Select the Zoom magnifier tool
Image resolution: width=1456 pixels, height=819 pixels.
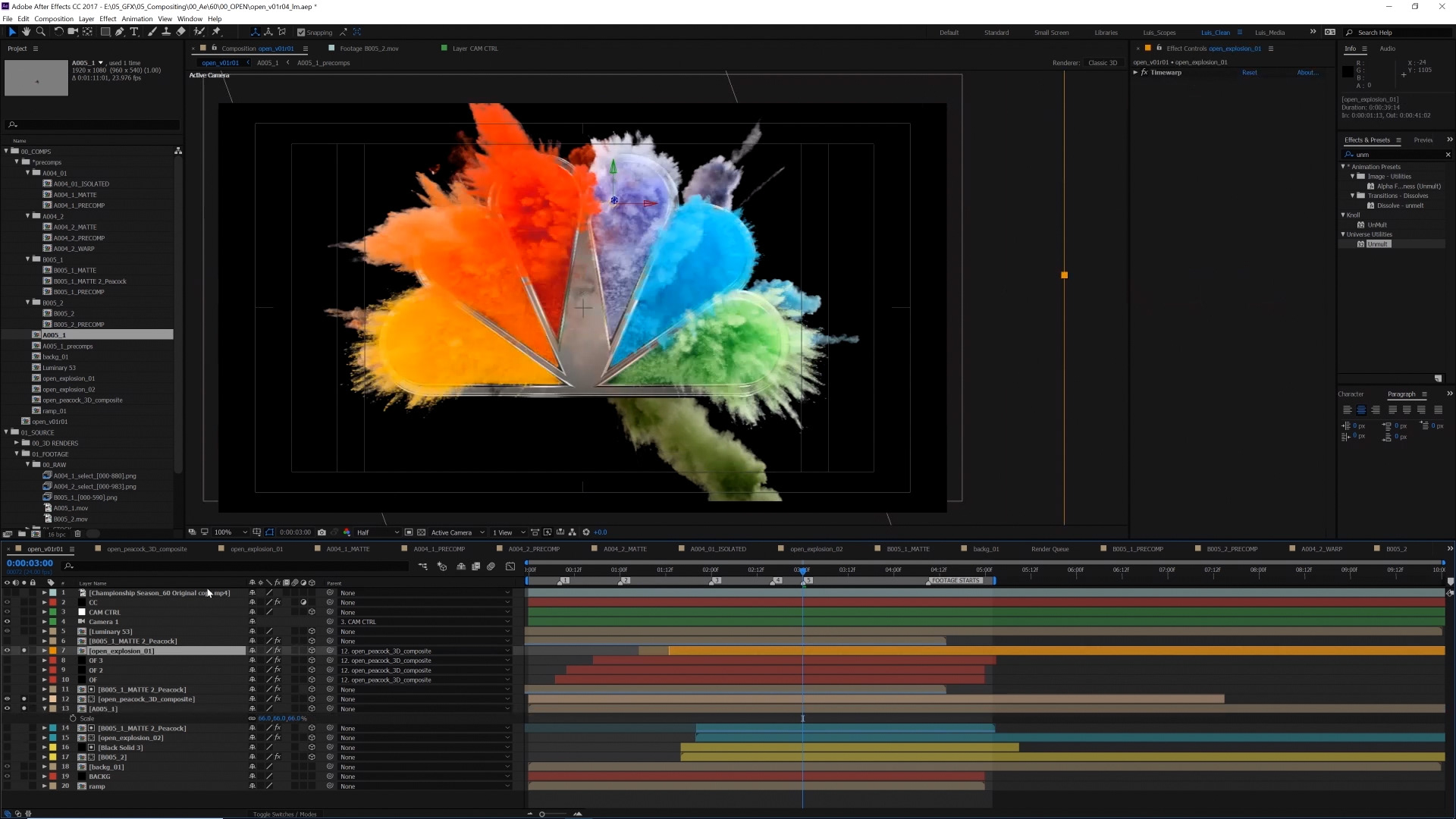click(41, 32)
